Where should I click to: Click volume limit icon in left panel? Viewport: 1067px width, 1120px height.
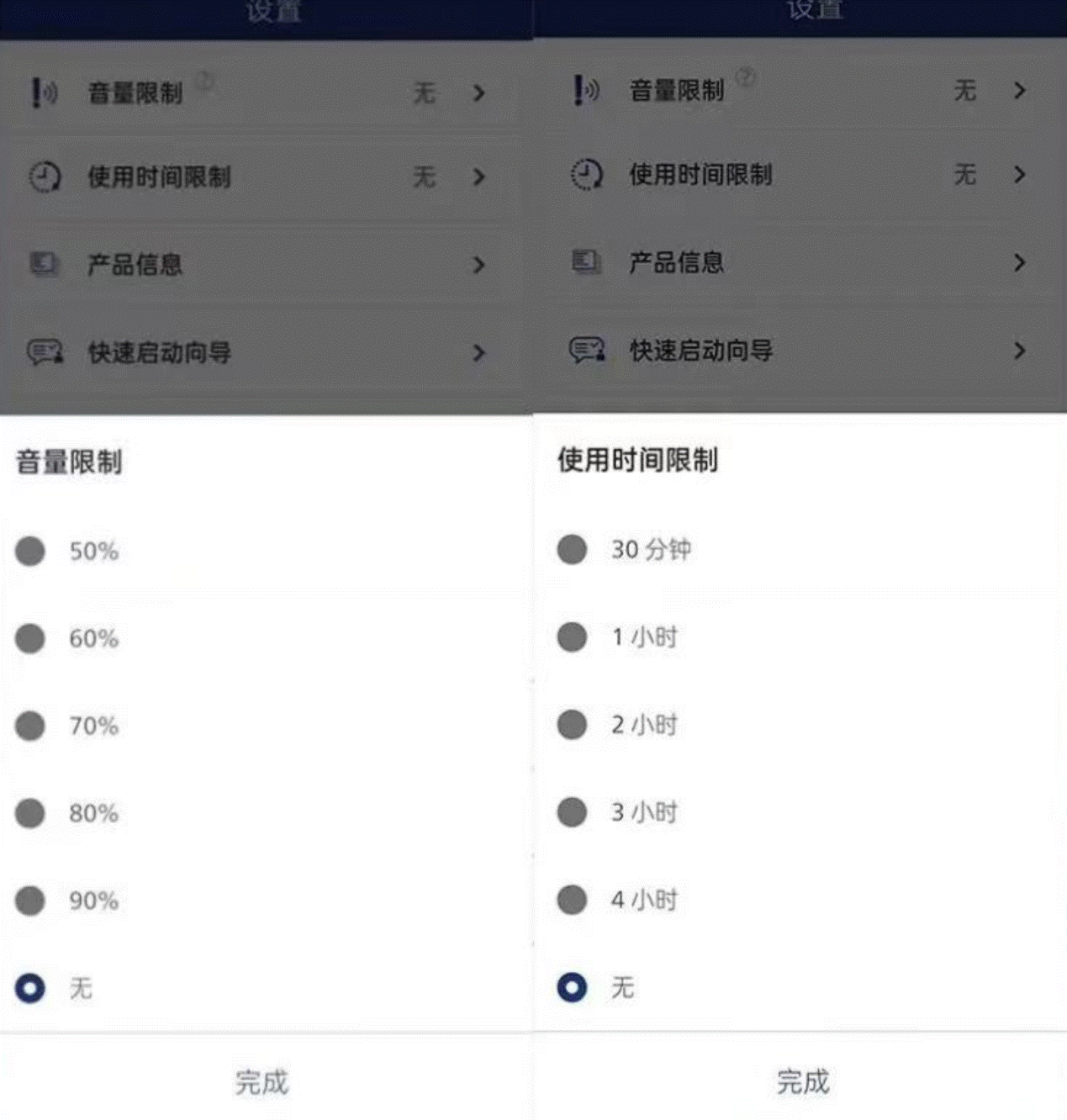click(44, 92)
